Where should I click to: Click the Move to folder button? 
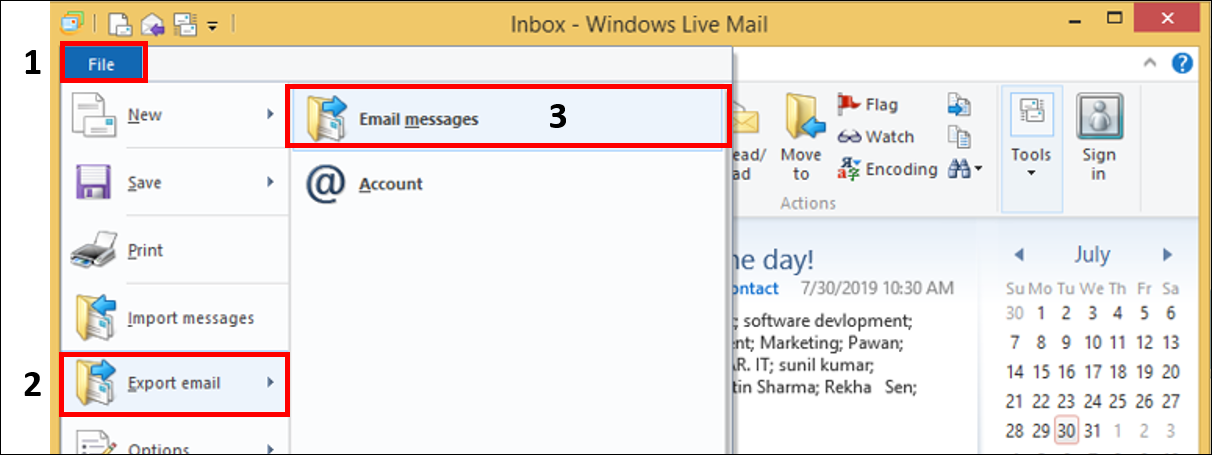[801, 136]
